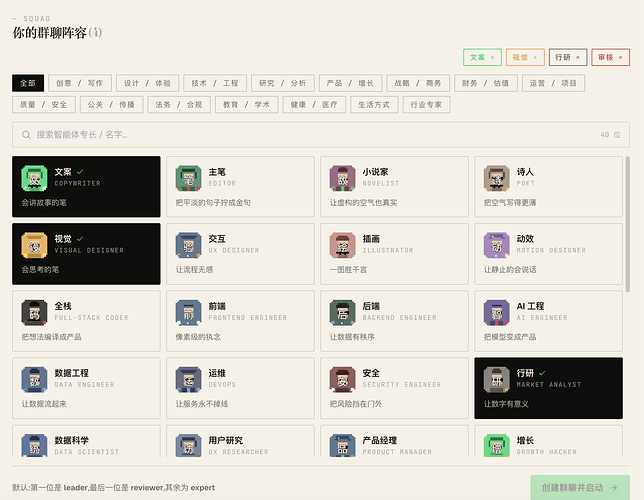Viewport: 644px width, 500px height.
Task: Select the 创意 / 写作 filter tab
Action: (79, 83)
